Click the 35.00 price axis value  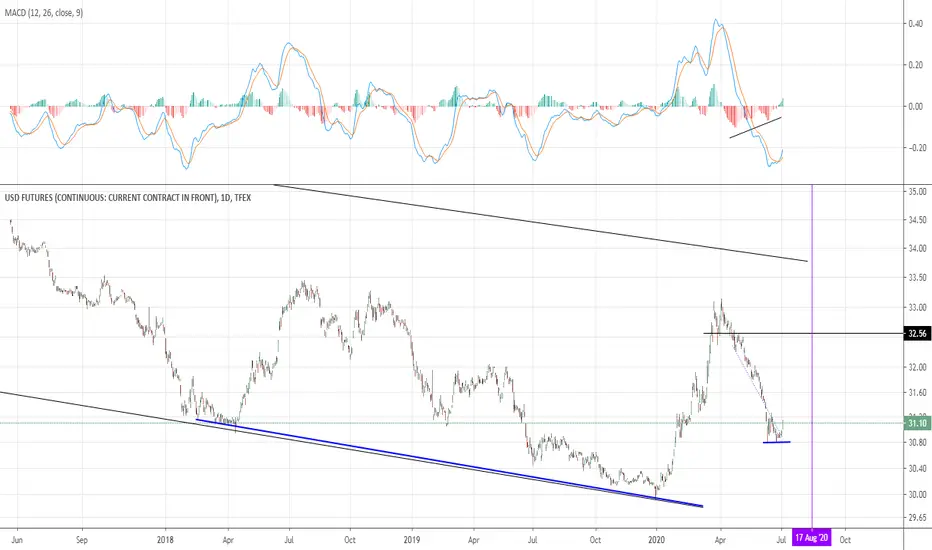coord(917,192)
